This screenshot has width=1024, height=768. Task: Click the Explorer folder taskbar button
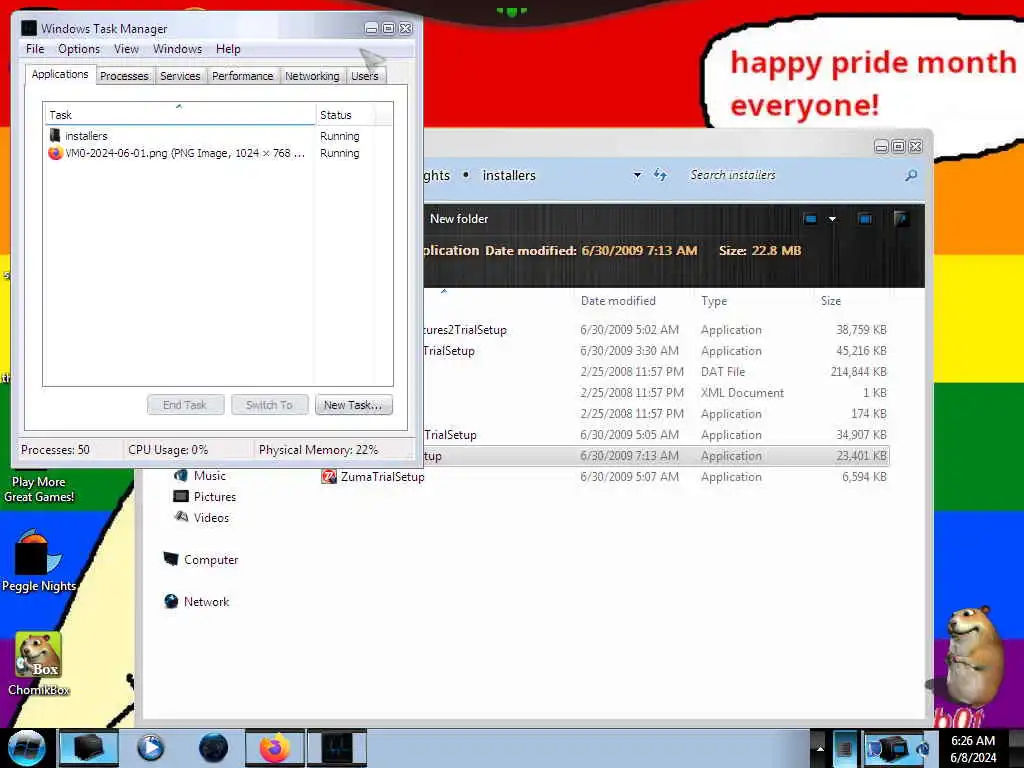click(89, 748)
